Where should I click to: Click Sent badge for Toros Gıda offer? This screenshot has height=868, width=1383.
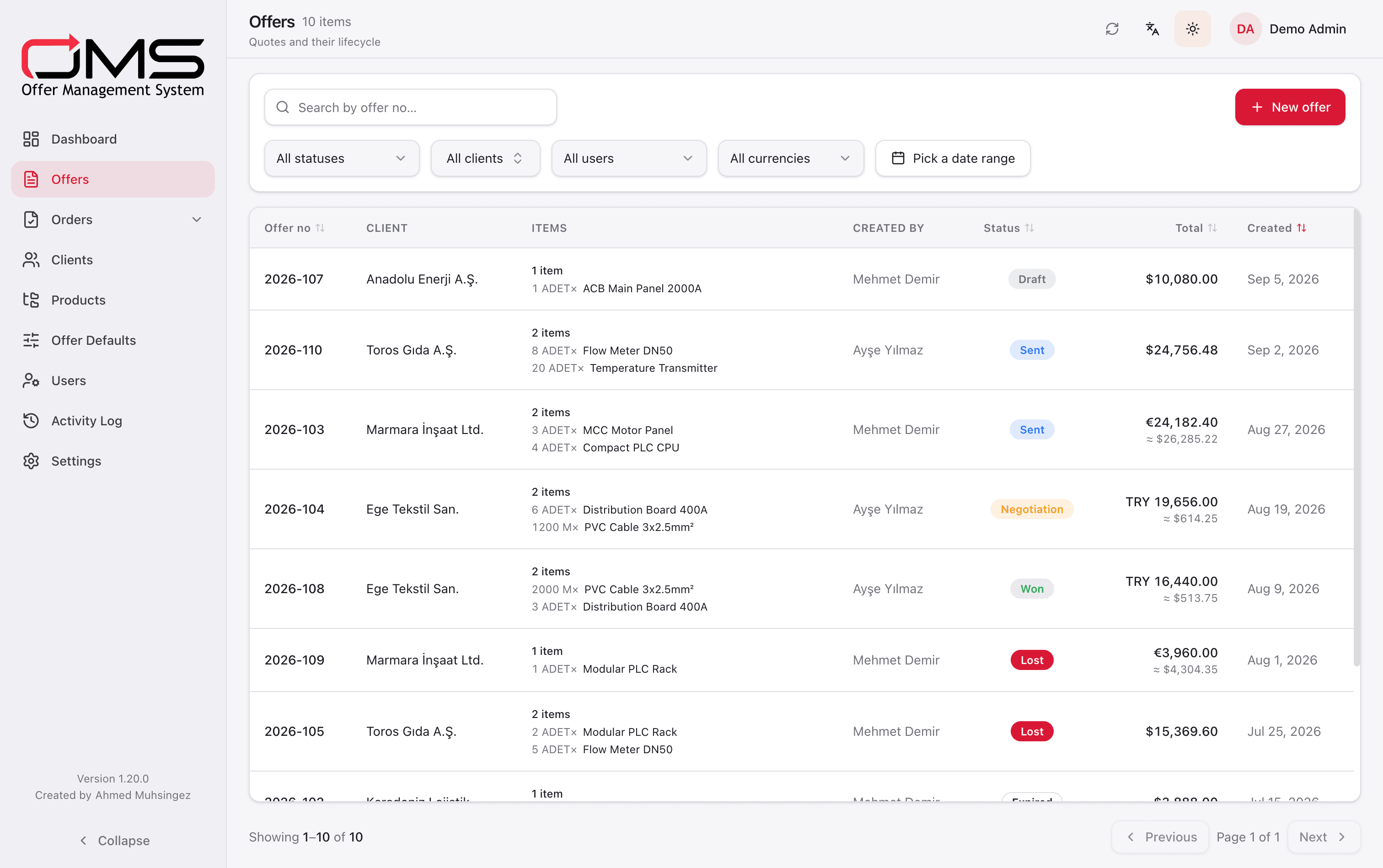coord(1032,350)
